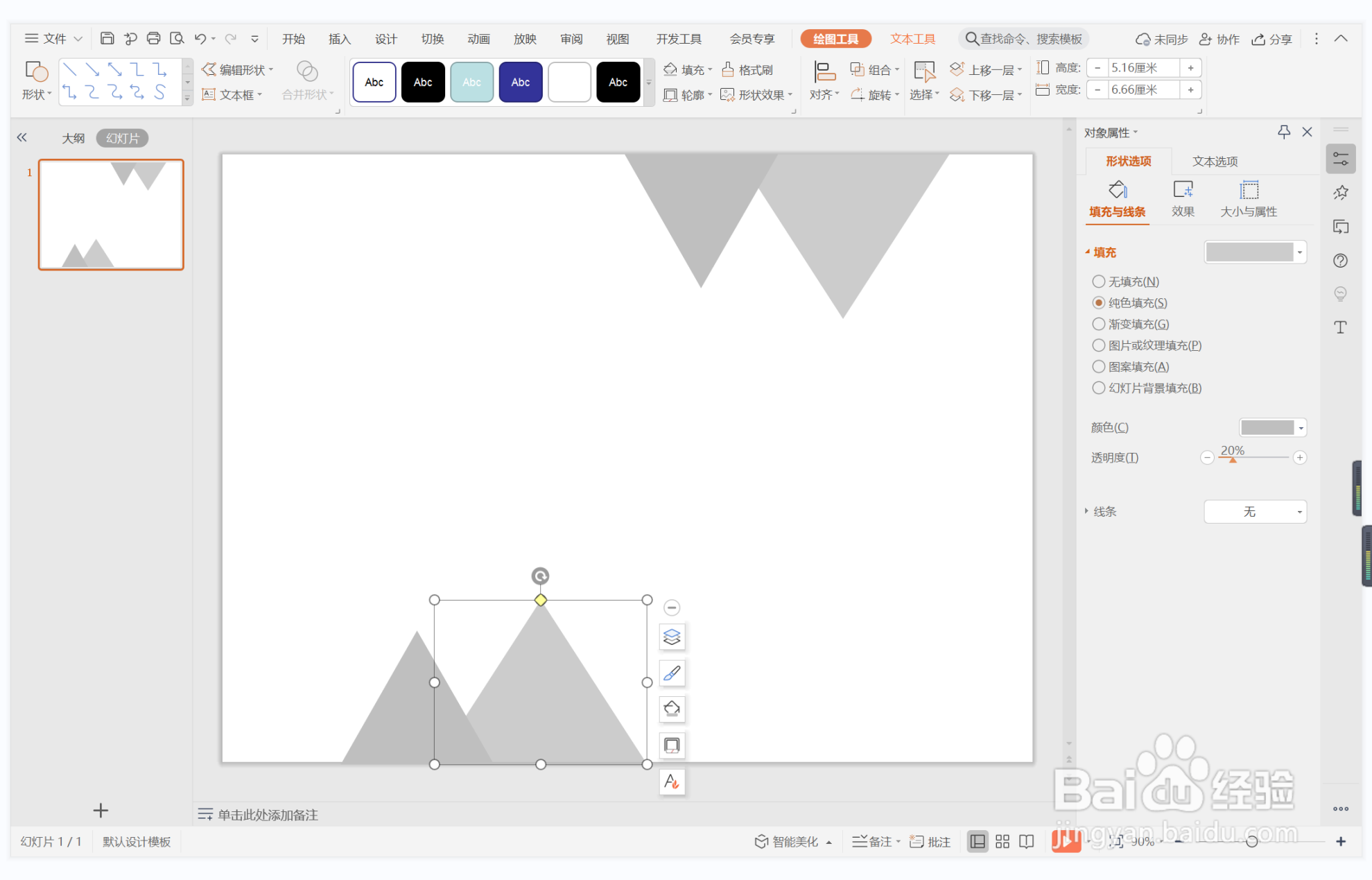The width and height of the screenshot is (1372, 880).
Task: Toggle normal view button in status bar
Action: 978,841
